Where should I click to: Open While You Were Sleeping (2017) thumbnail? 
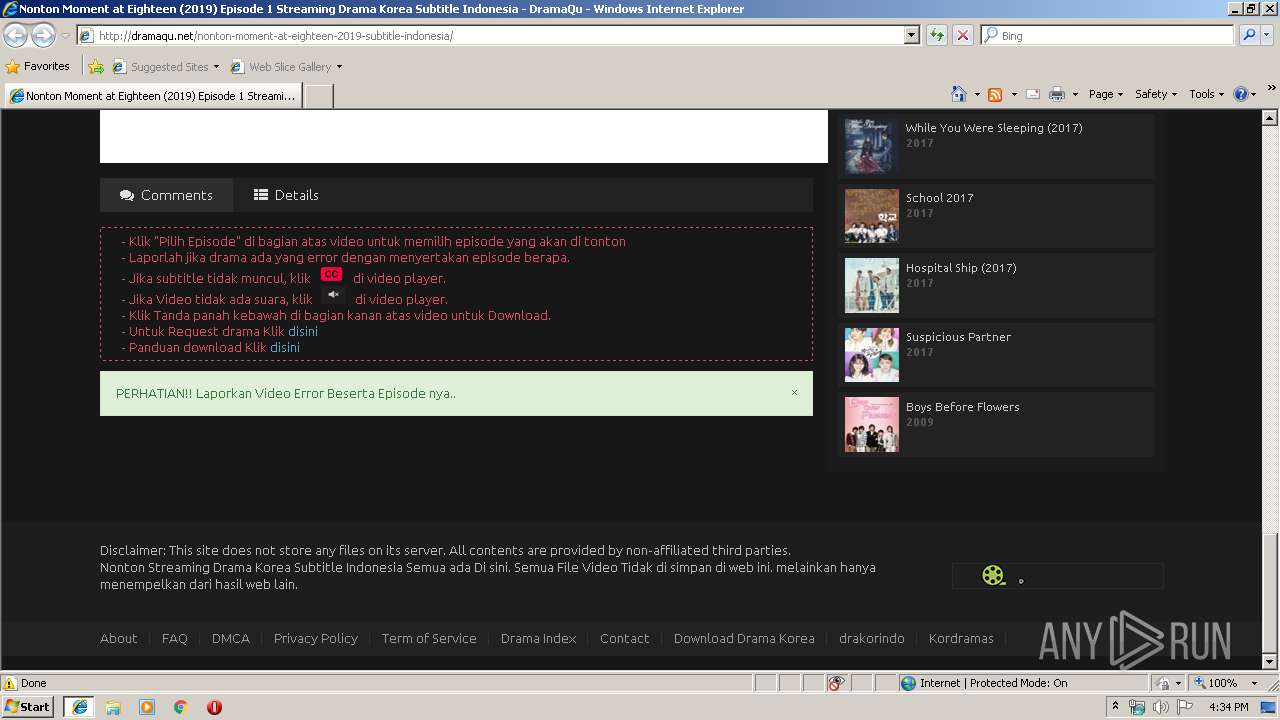coord(872,147)
